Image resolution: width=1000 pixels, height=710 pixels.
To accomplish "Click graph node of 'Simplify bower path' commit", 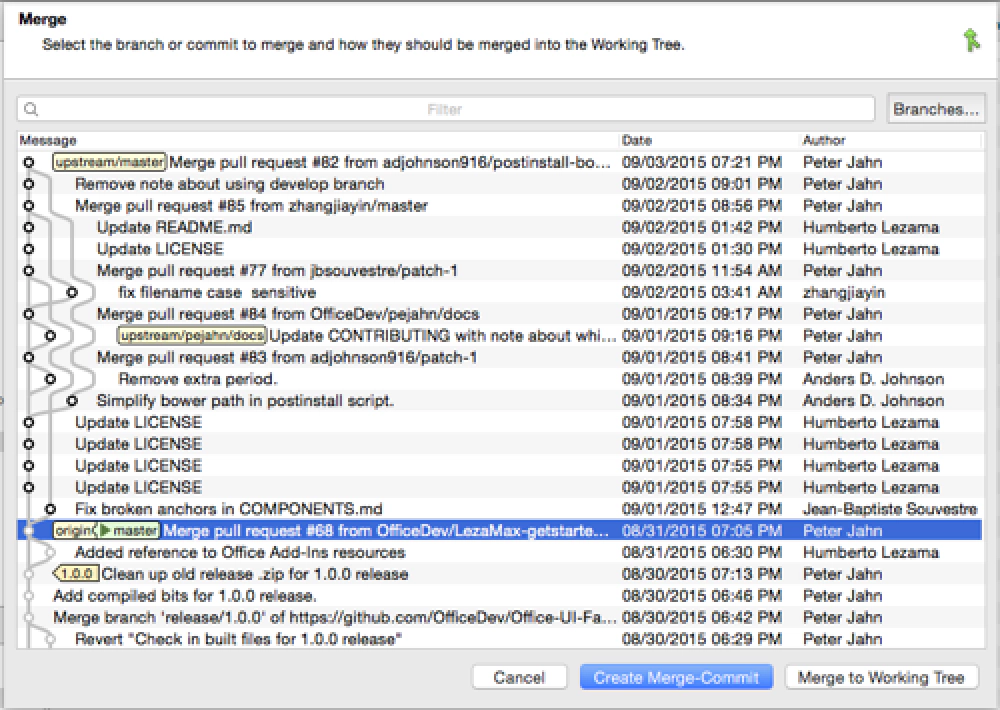I will pos(72,401).
